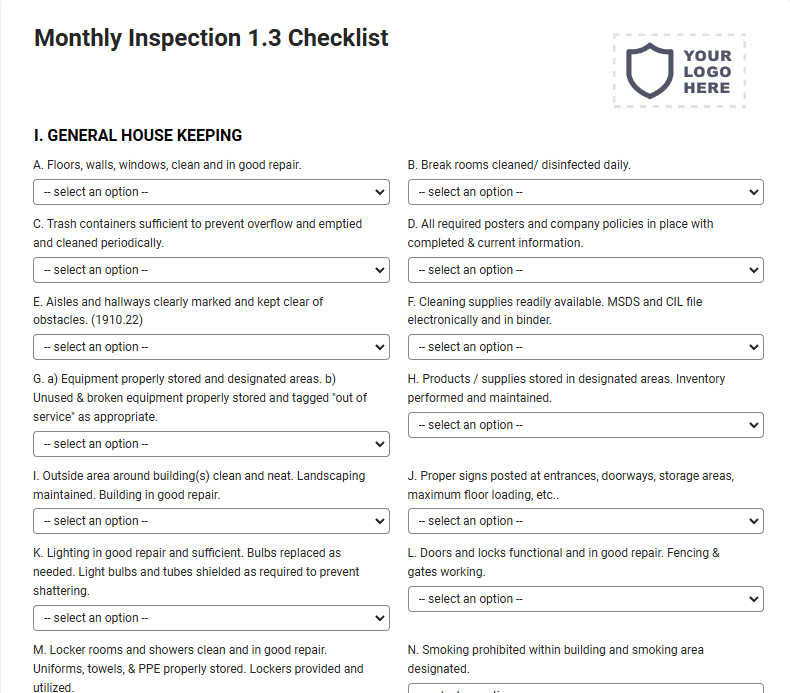The width and height of the screenshot is (790, 693).
Task: Expand Lighting in good repair dropdown
Action: [x=211, y=618]
